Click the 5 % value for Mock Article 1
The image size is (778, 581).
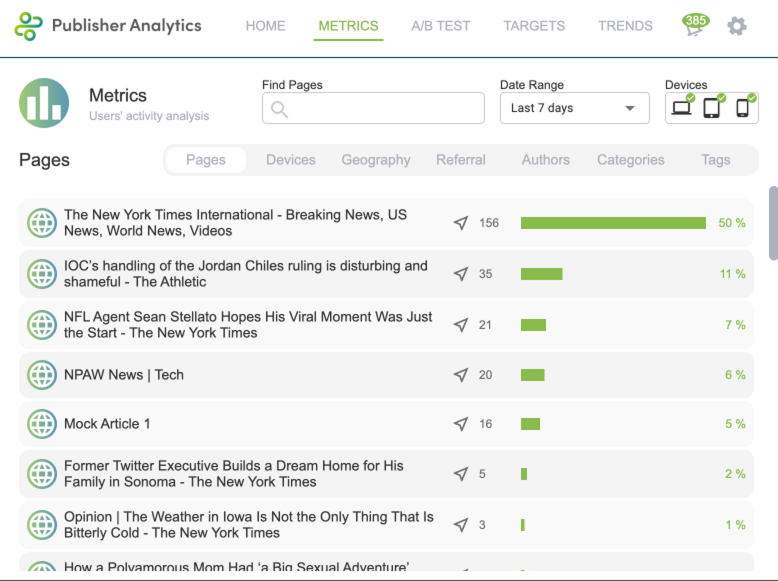tap(735, 424)
